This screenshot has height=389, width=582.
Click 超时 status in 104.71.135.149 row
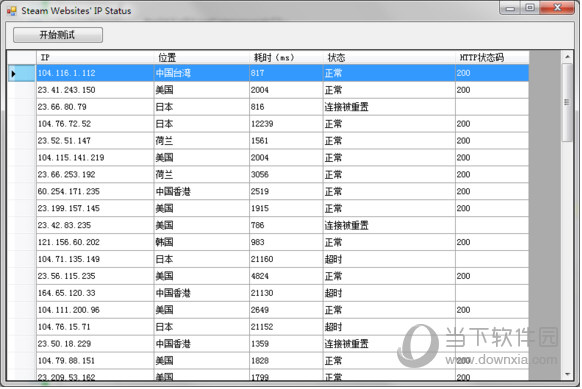click(389, 259)
